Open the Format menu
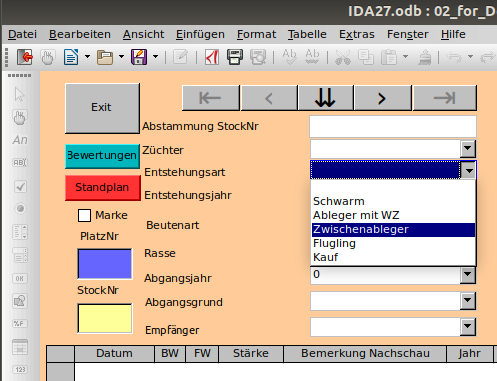The width and height of the screenshot is (497, 381). [x=256, y=34]
